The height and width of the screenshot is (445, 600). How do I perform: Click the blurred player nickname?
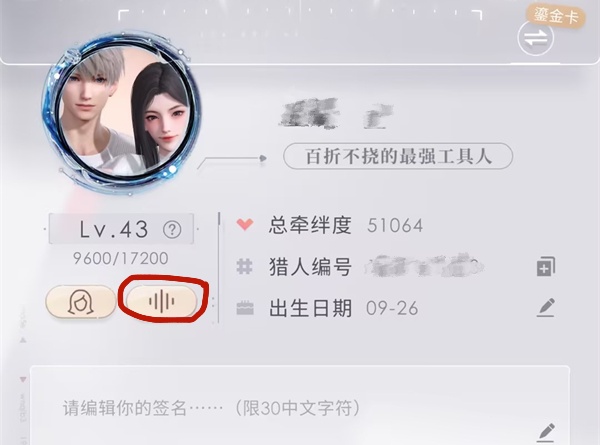337,113
